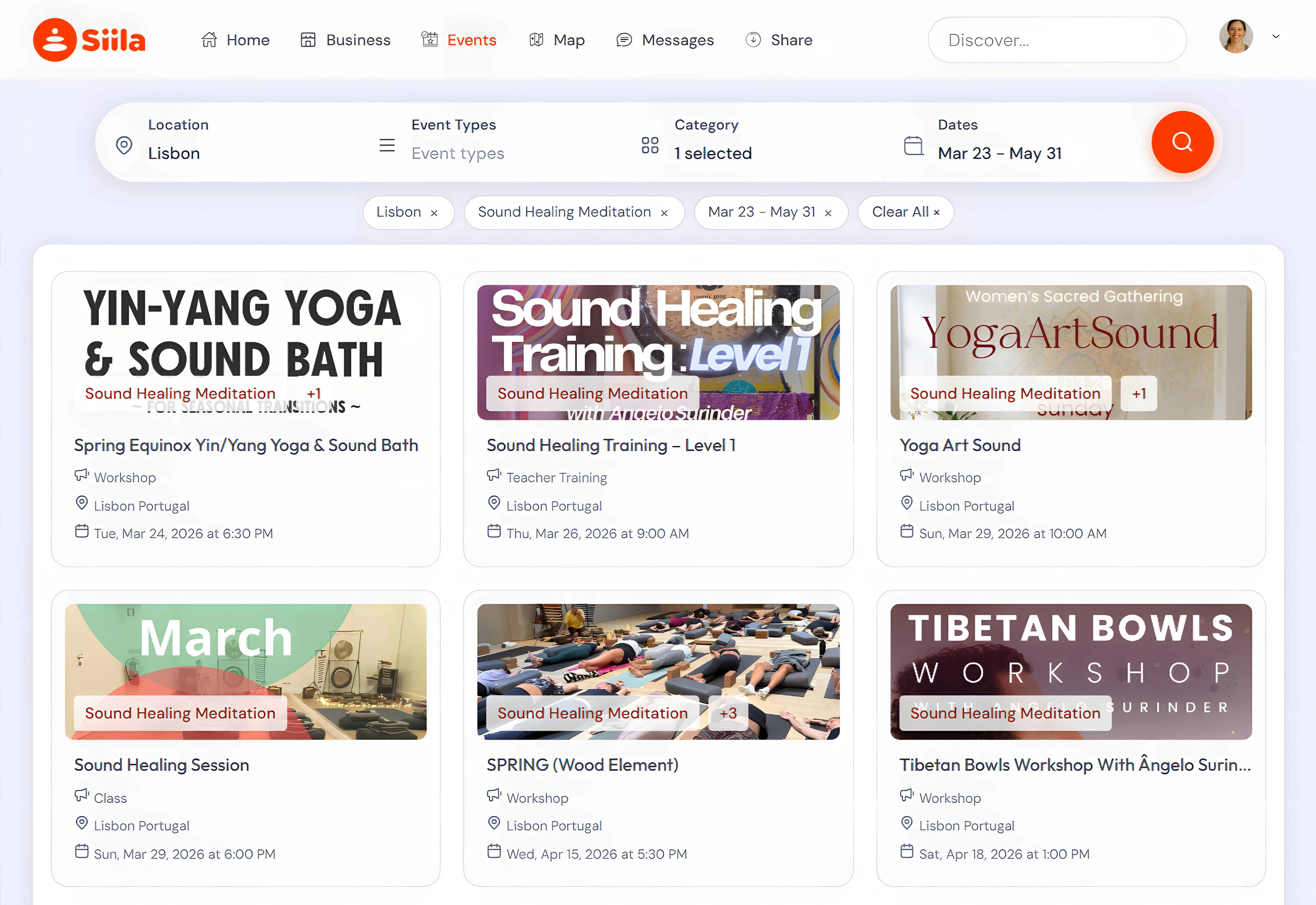Click calendar icon beside Thu, Mar 26, 2026
Viewport: 1316px width, 905px height.
[x=494, y=531]
